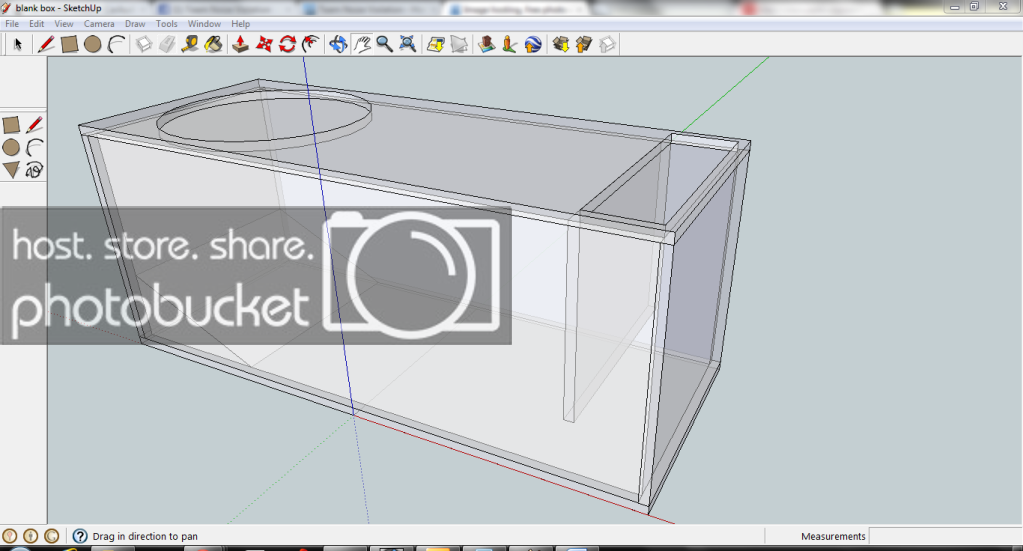
Task: Open the Tools menu
Action: 166,23
